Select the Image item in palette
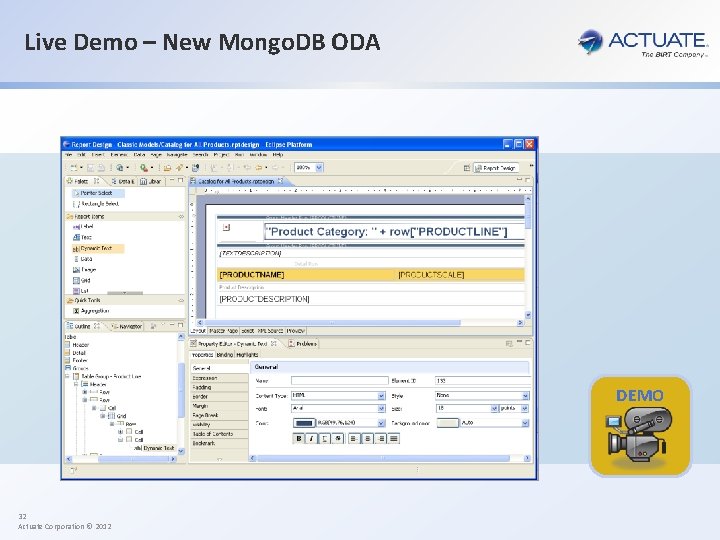 pos(84,270)
